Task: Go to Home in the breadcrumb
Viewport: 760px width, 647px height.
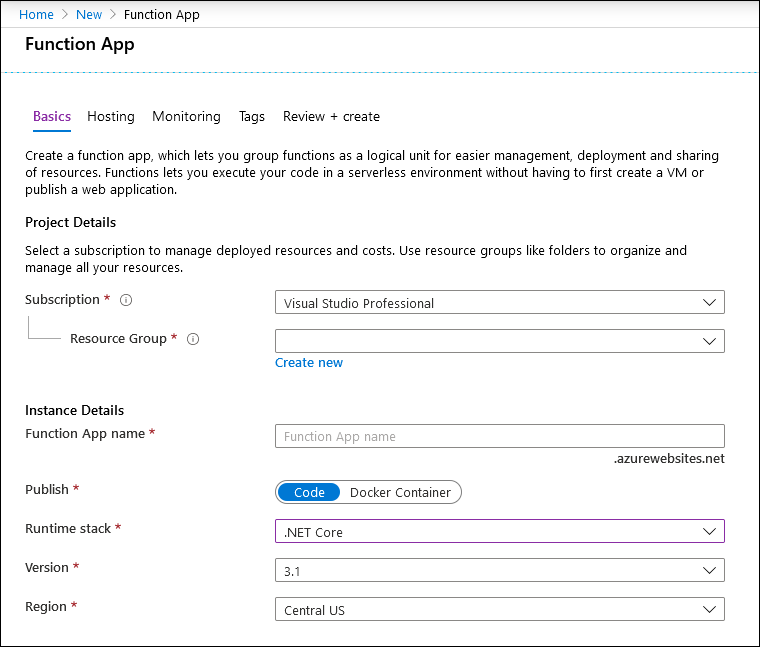Action: (36, 15)
